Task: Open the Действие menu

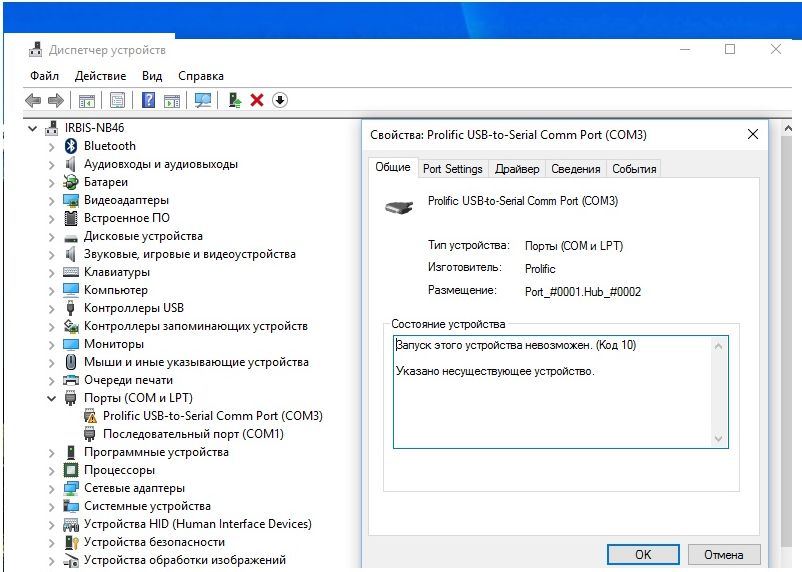Action: click(x=100, y=76)
